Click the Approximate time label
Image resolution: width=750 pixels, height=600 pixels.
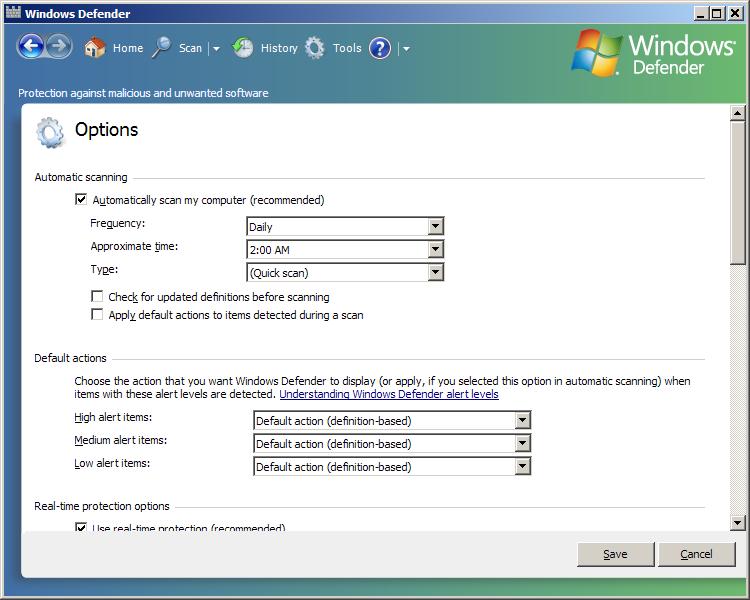pyautogui.click(x=134, y=246)
